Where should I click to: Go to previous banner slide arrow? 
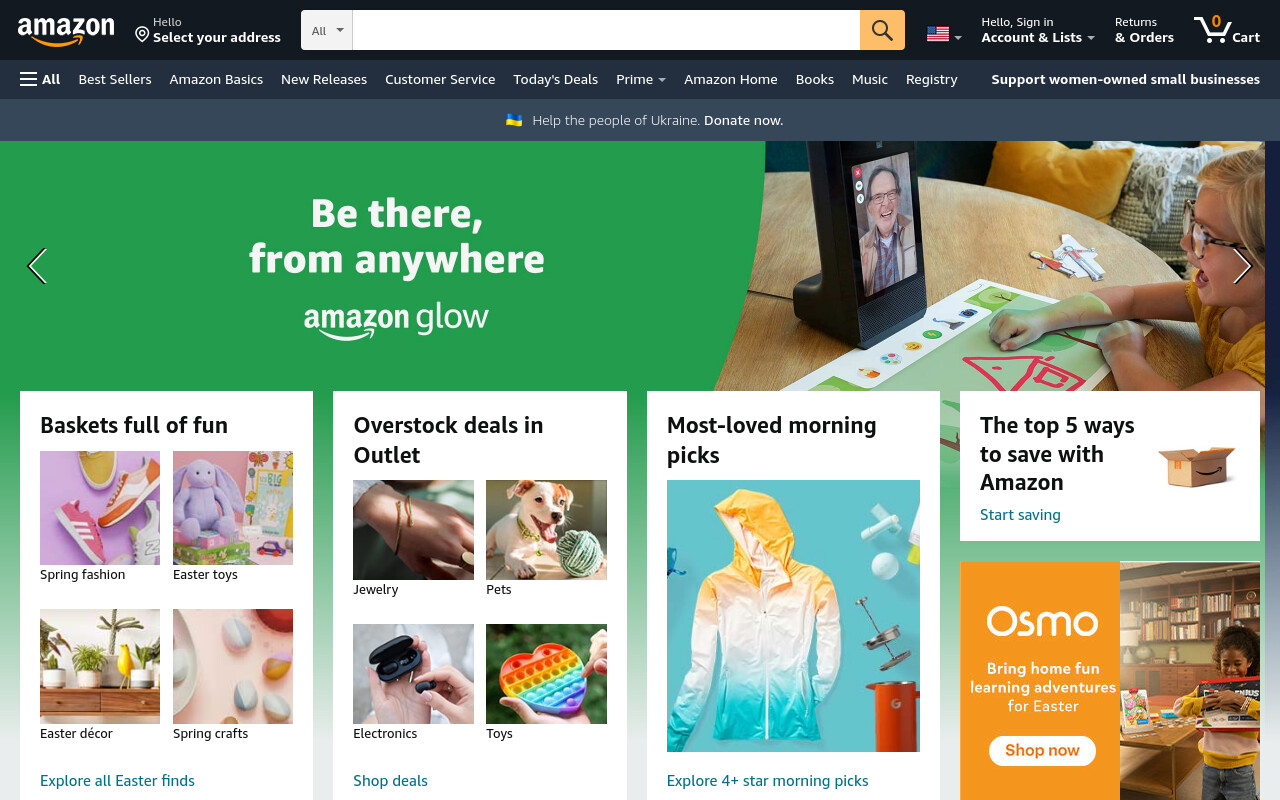click(x=37, y=266)
